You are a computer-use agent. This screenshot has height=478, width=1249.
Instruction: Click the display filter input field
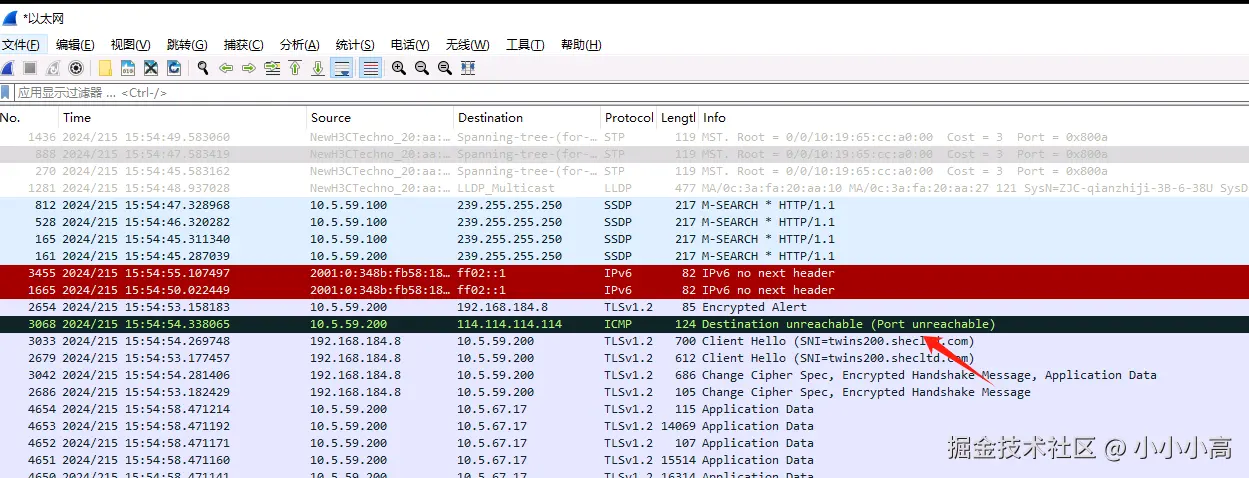click(630, 92)
